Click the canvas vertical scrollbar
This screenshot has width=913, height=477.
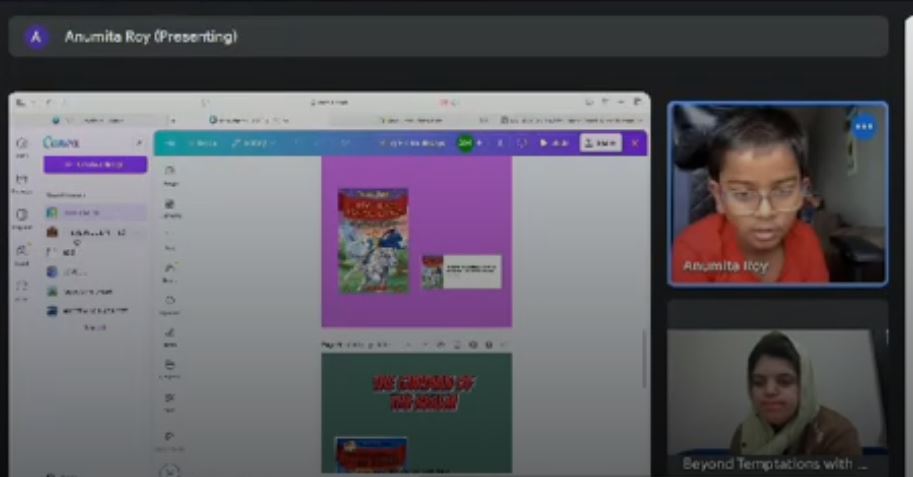tap(643, 358)
